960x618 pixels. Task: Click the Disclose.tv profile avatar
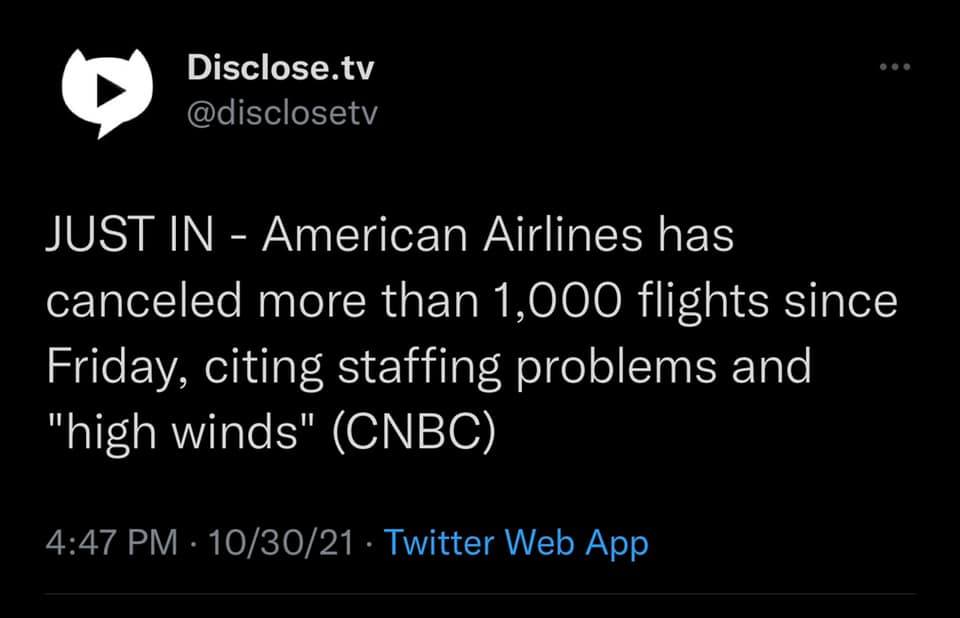[x=107, y=92]
